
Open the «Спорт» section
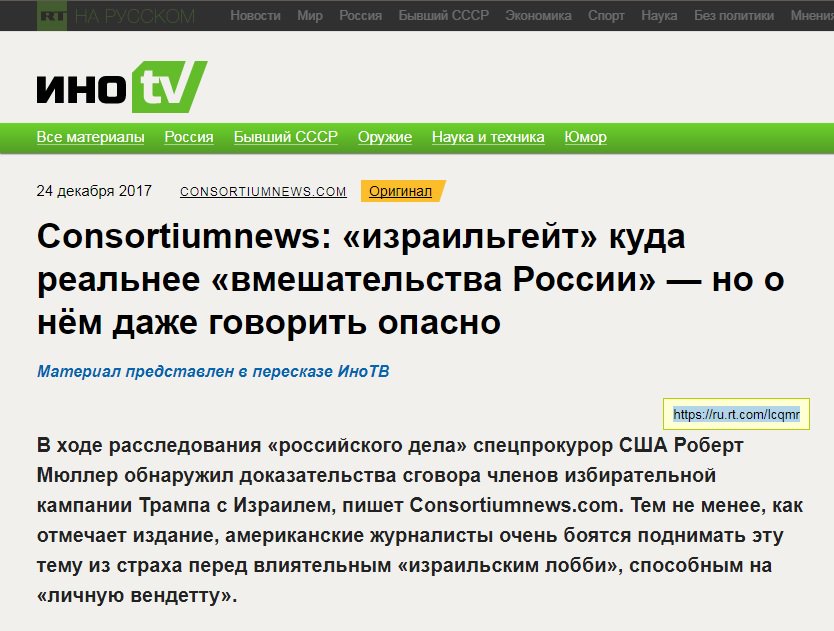point(605,15)
